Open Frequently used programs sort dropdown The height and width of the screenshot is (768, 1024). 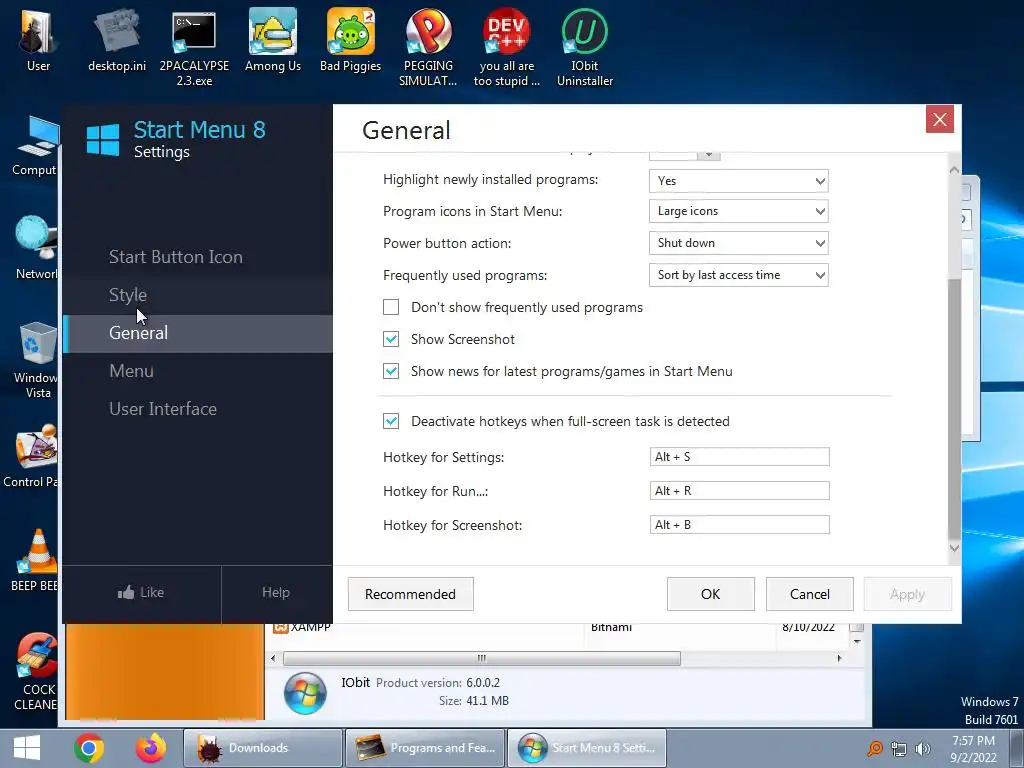(739, 275)
